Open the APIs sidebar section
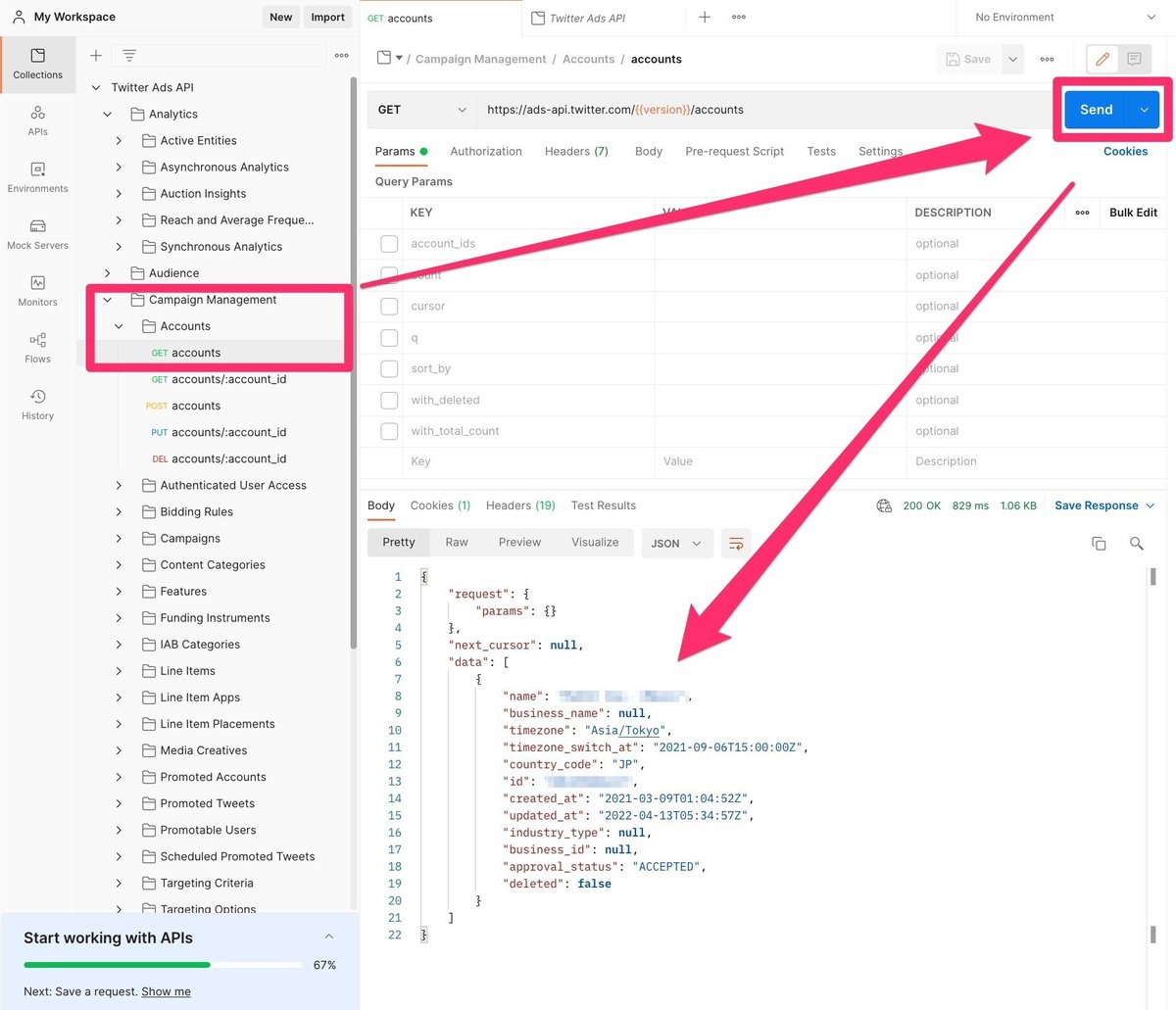Screen dimensions: 1176x1010 (x=37, y=121)
